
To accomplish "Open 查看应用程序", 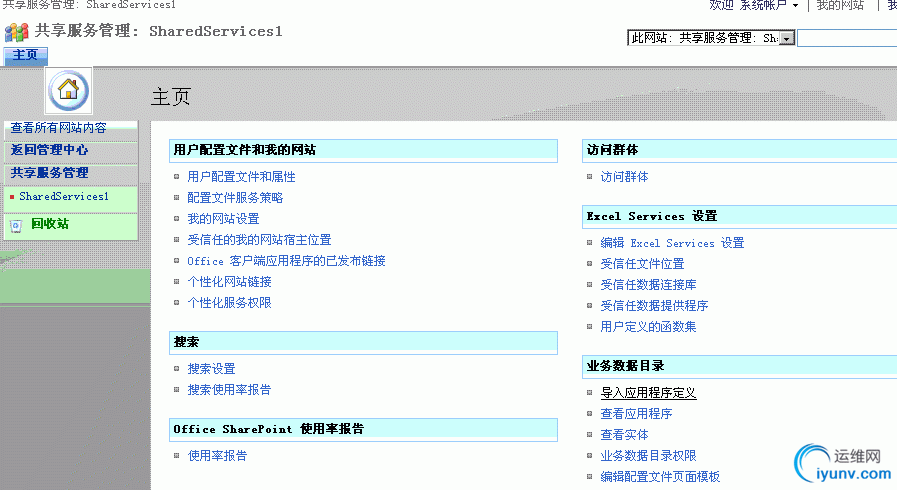I will [x=636, y=413].
